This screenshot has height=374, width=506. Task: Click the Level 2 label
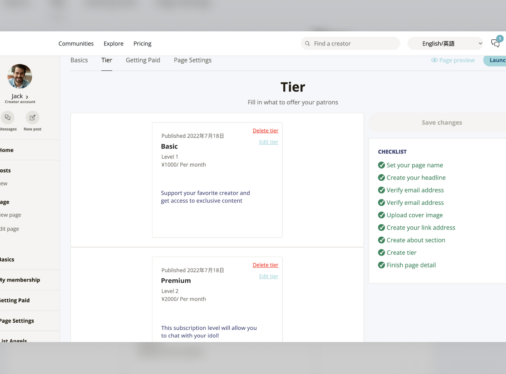pyautogui.click(x=170, y=291)
